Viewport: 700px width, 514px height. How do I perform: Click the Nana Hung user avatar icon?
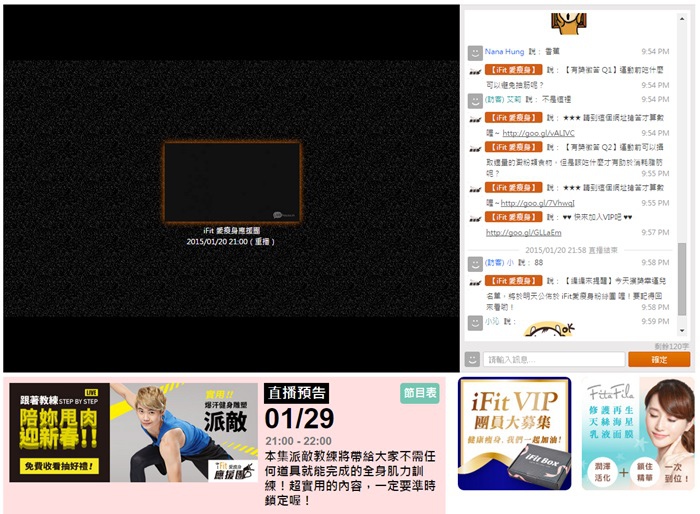475,53
